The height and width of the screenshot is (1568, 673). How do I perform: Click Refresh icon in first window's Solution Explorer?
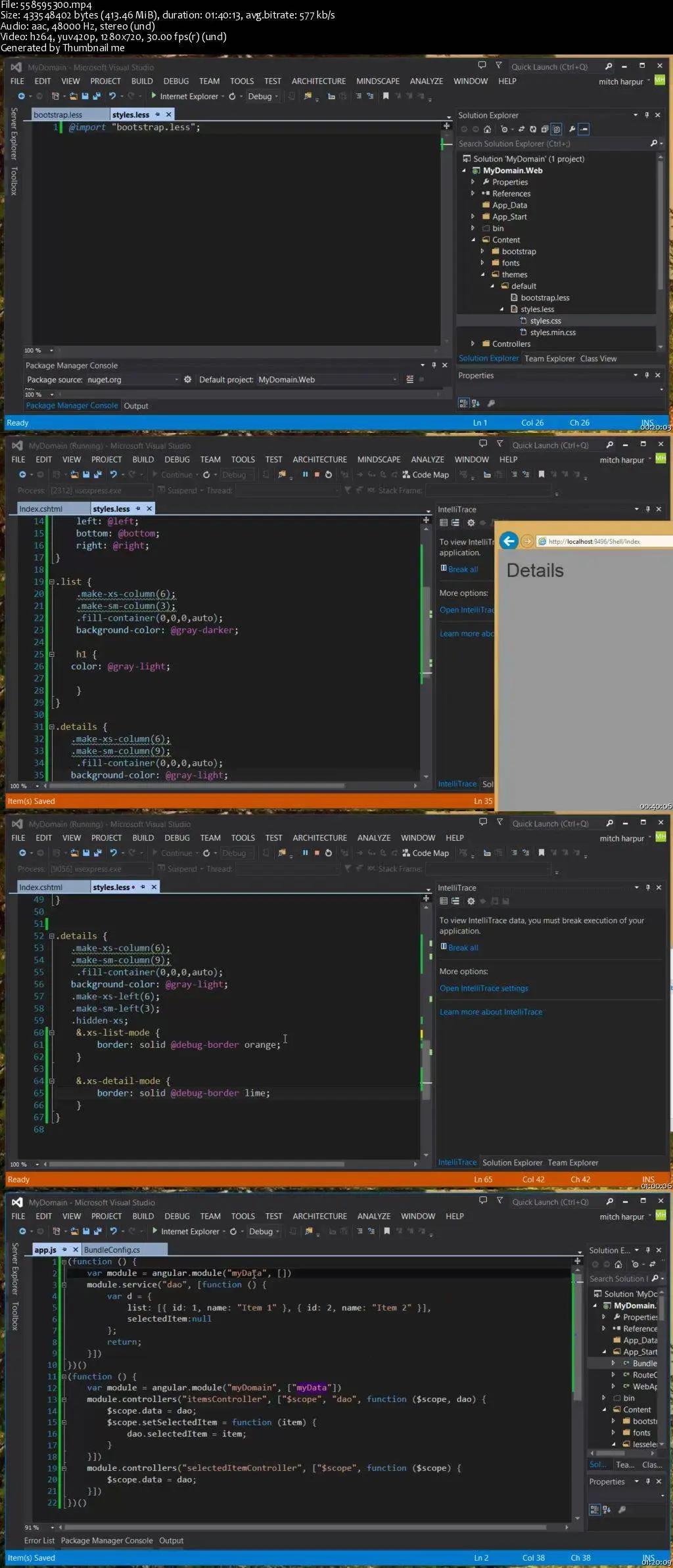(x=533, y=129)
